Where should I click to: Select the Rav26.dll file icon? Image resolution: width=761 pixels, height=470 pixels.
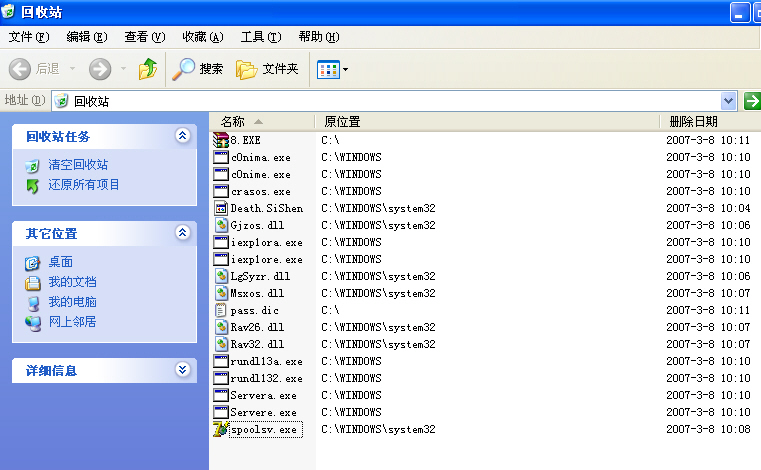click(x=221, y=327)
